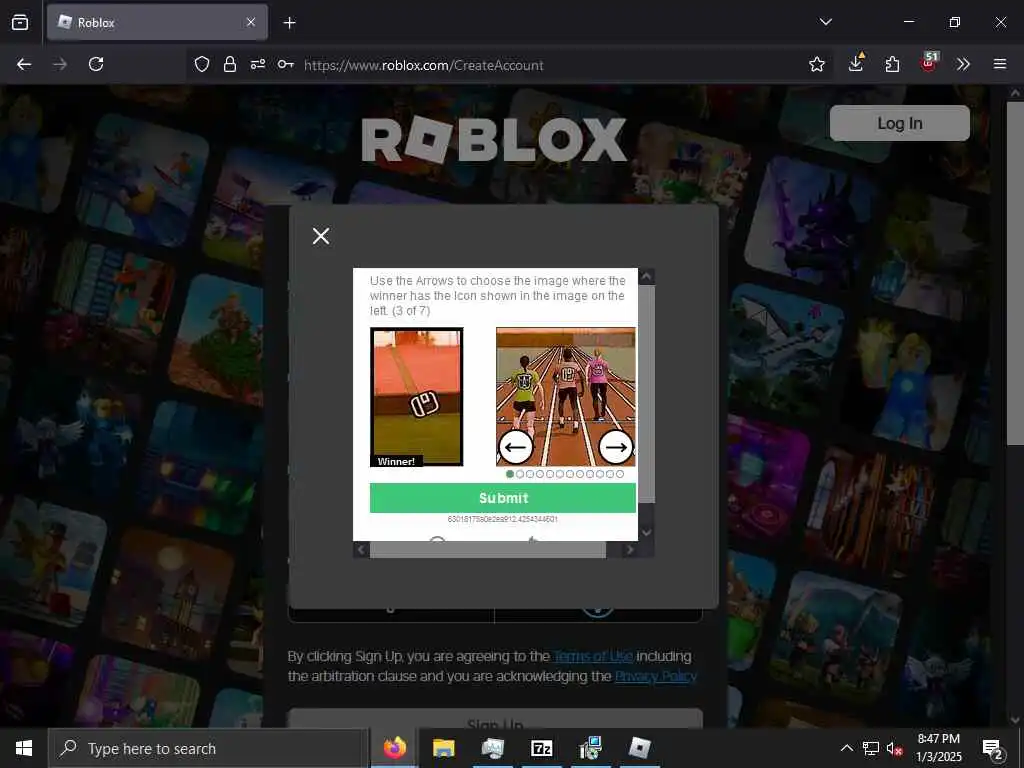Screen dimensions: 1024x768
Task: Open File Explorer from the taskbar
Action: pyautogui.click(x=443, y=748)
